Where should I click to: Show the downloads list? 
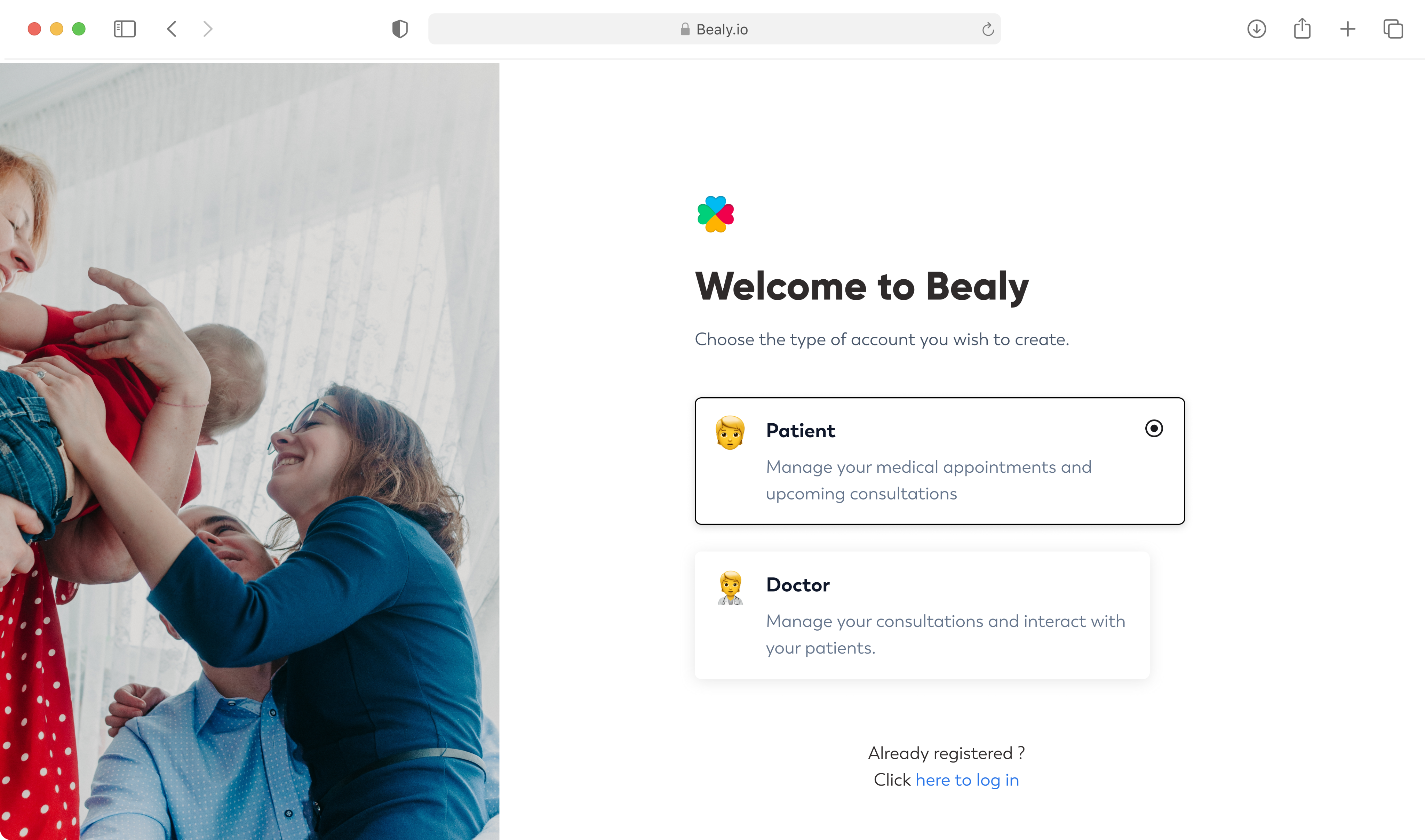(x=1256, y=29)
